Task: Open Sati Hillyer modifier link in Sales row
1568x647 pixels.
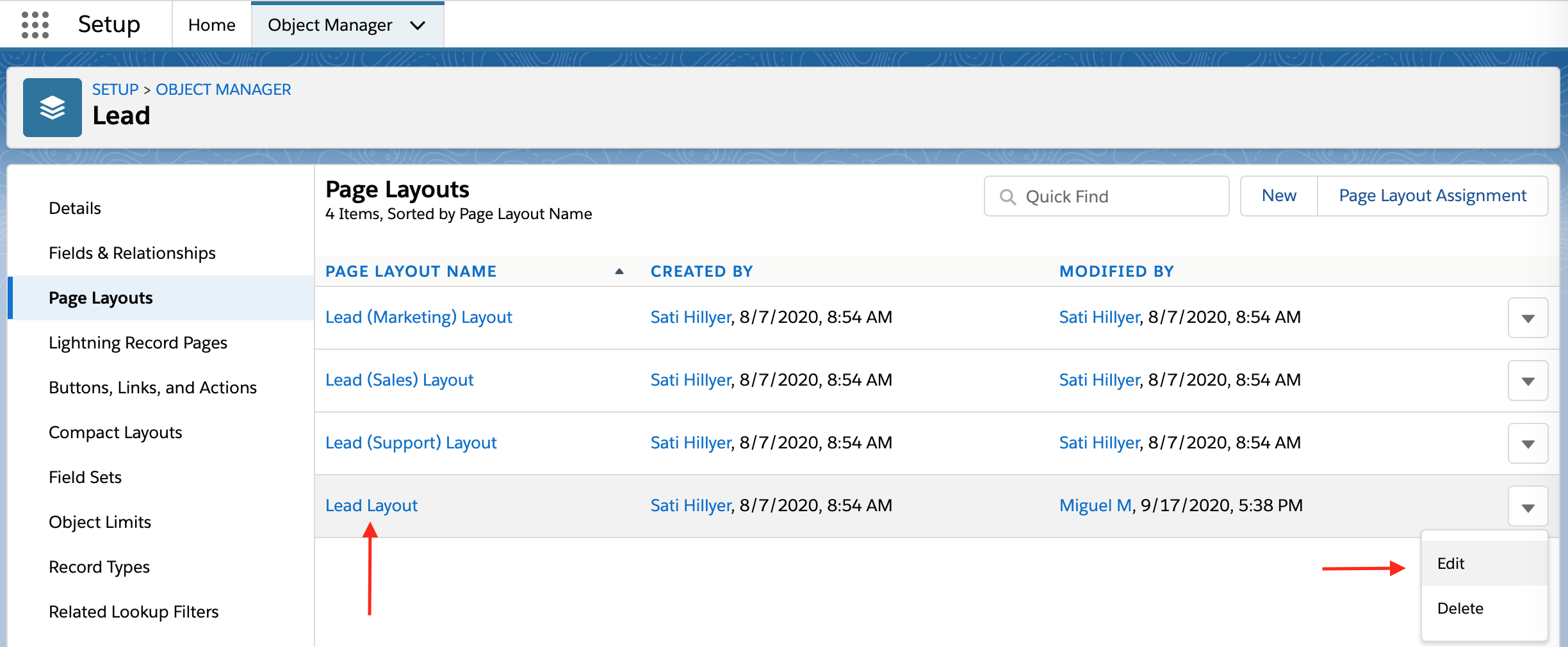Action: pyautogui.click(x=1100, y=380)
